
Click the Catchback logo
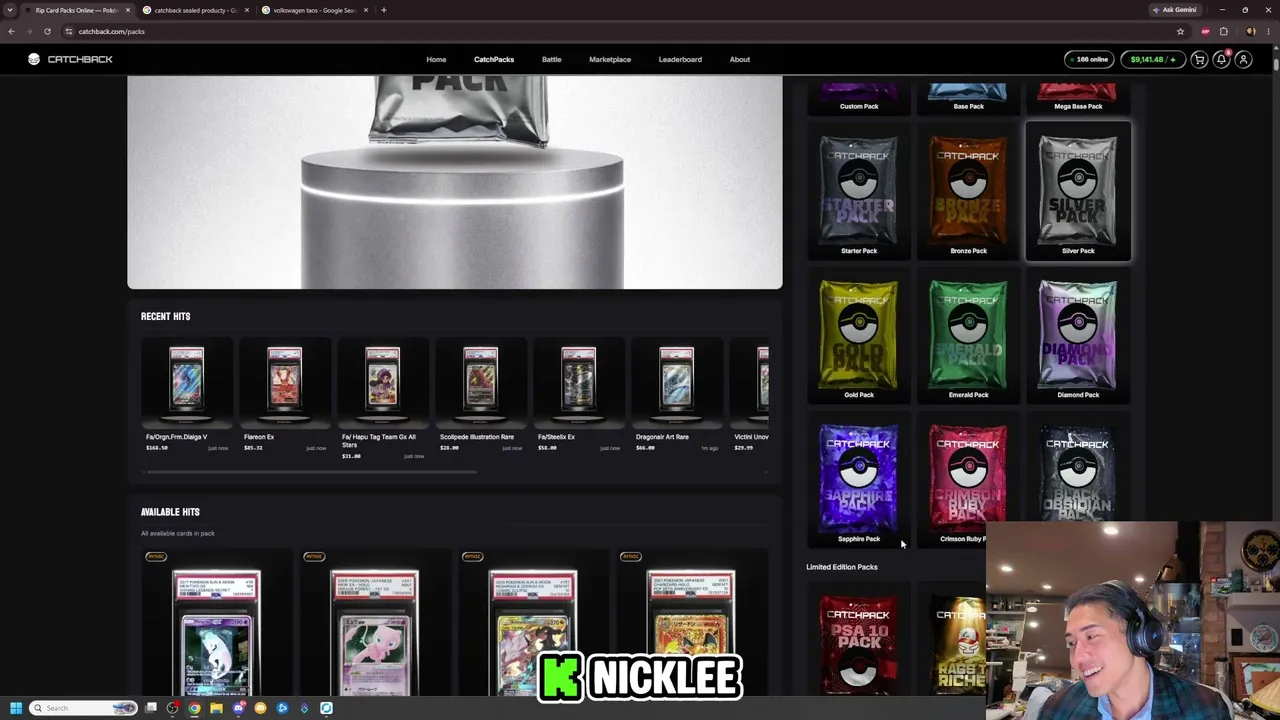pyautogui.click(x=70, y=59)
